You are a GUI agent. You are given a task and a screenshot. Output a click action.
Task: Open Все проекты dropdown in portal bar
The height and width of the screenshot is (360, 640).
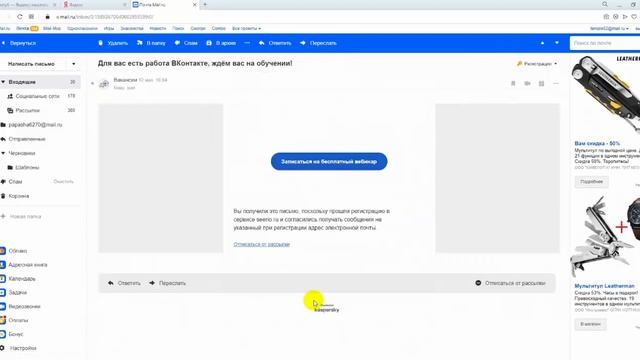[x=247, y=29]
